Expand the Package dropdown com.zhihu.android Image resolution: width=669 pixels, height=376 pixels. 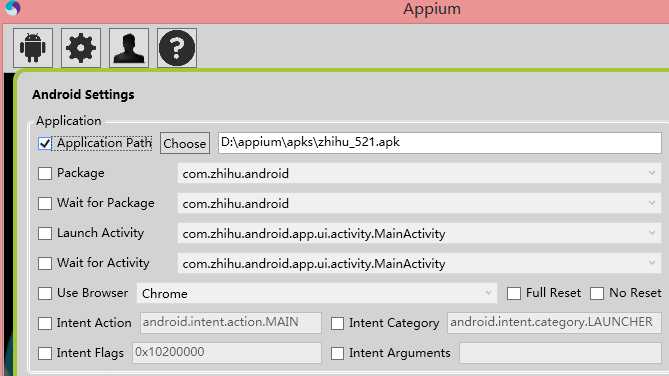pyautogui.click(x=419, y=173)
